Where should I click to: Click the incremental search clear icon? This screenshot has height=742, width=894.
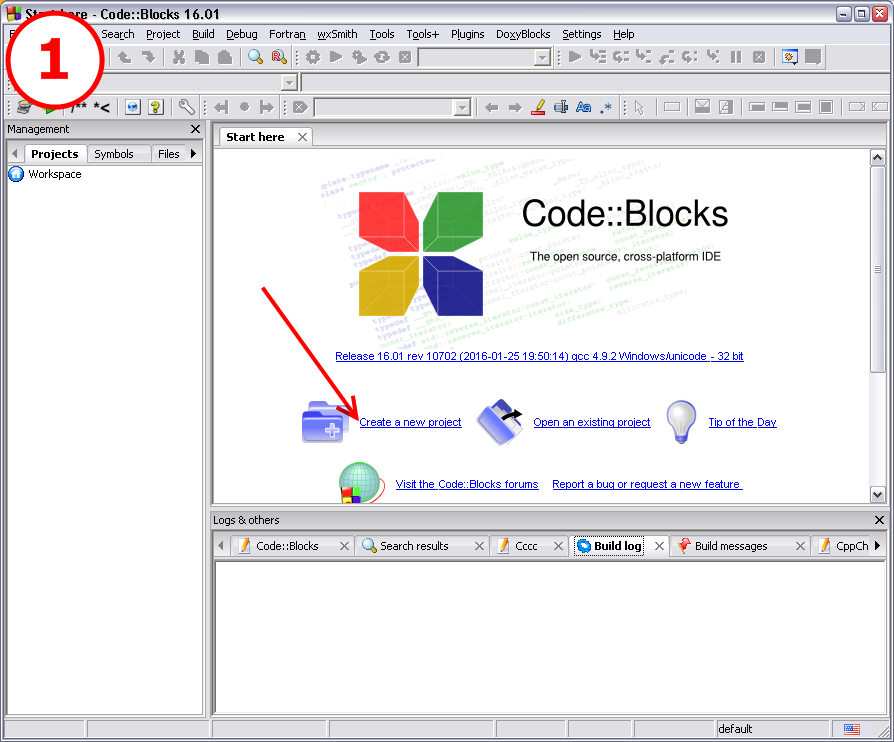click(300, 107)
